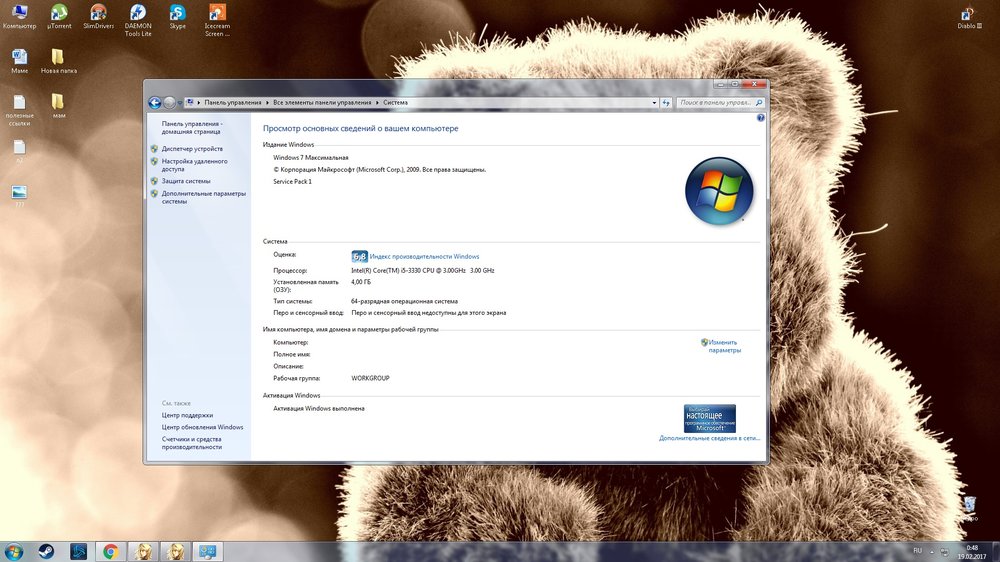This screenshot has width=1000, height=562.
Task: Click the control panel search field
Action: pos(717,102)
